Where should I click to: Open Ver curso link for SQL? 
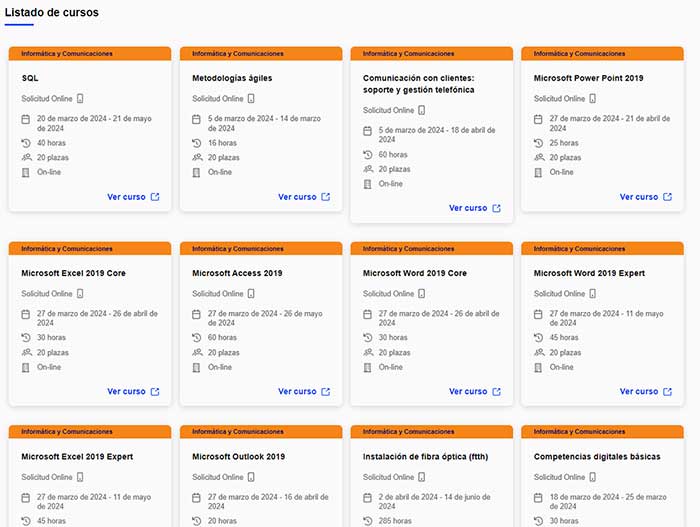[x=126, y=197]
